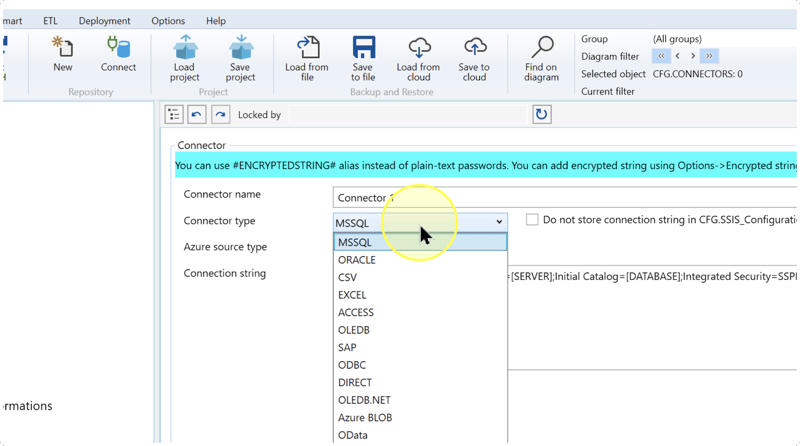Screen dimensions: 800x446
Task: Click the (All groups) group value
Action: (677, 39)
